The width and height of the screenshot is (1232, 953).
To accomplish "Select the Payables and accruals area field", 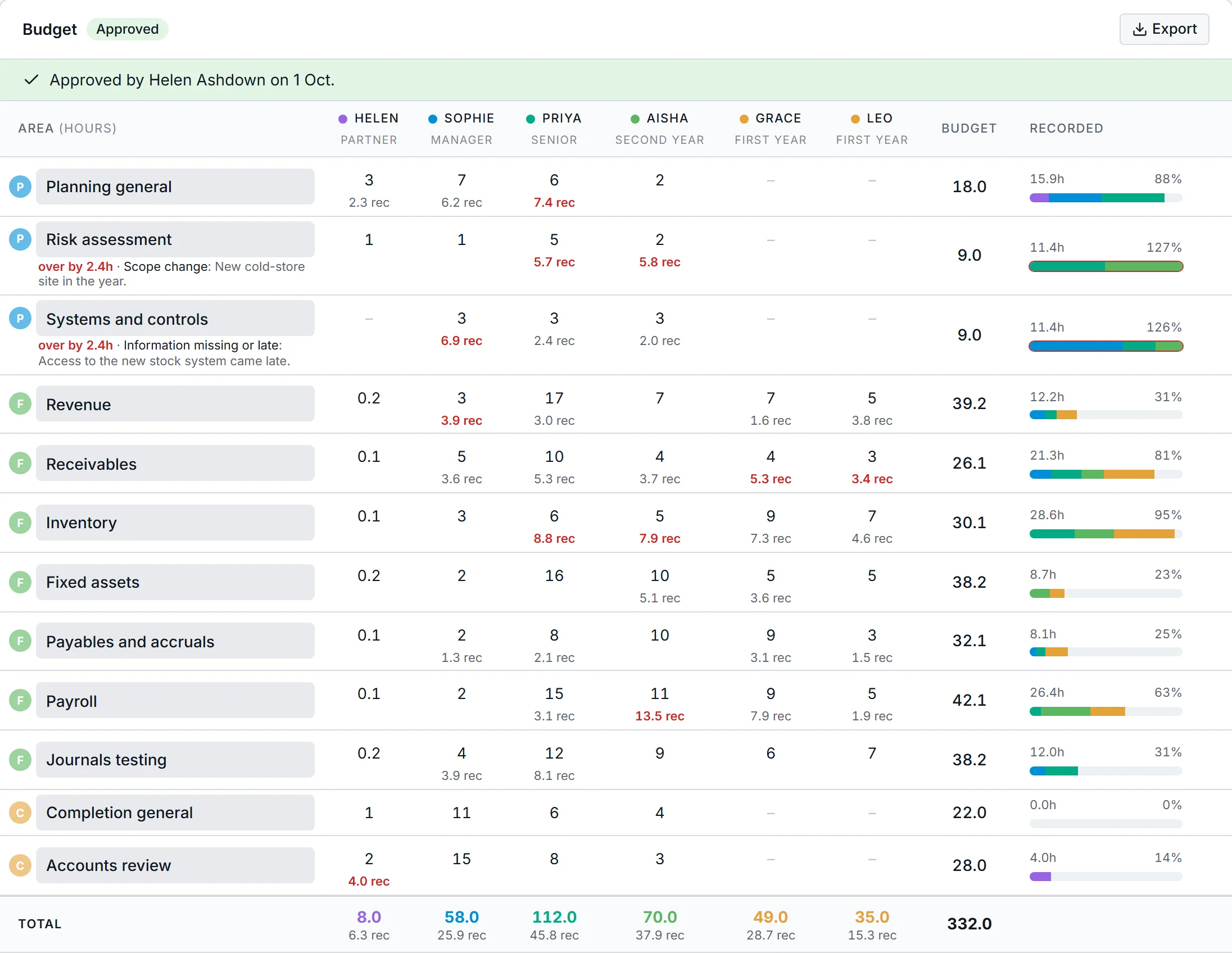I will (175, 641).
